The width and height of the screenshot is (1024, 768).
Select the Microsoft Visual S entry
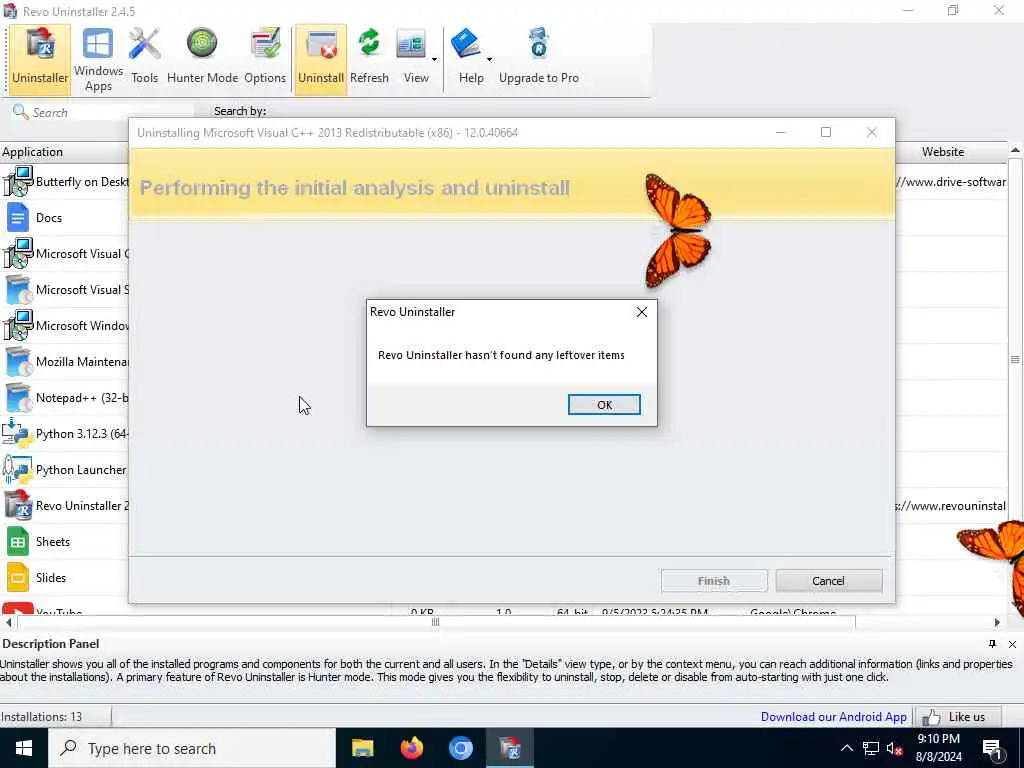[65, 289]
